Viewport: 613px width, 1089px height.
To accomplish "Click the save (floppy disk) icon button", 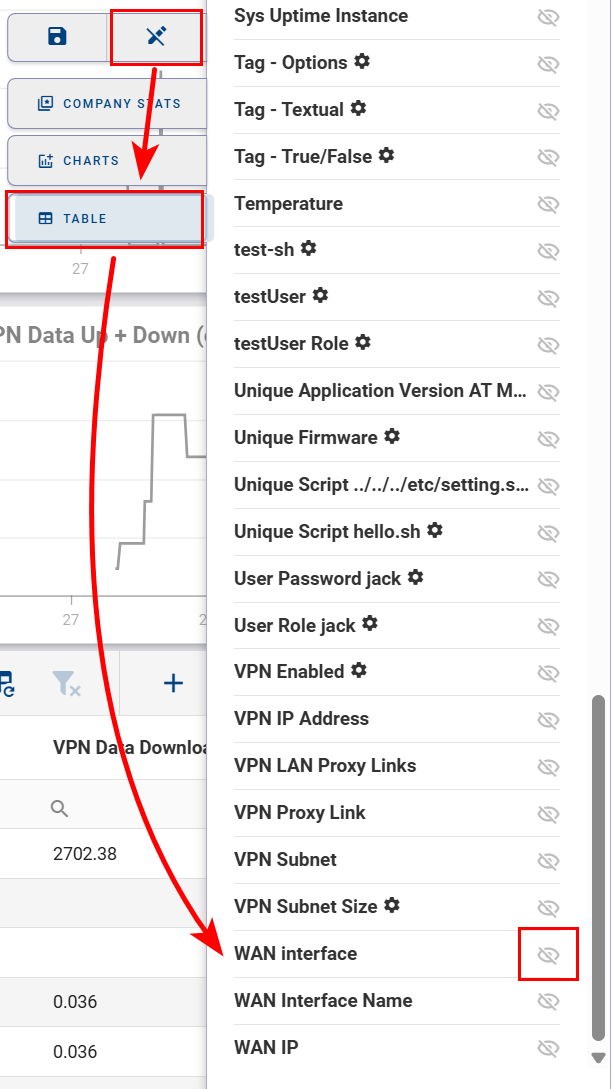I will pos(57,37).
